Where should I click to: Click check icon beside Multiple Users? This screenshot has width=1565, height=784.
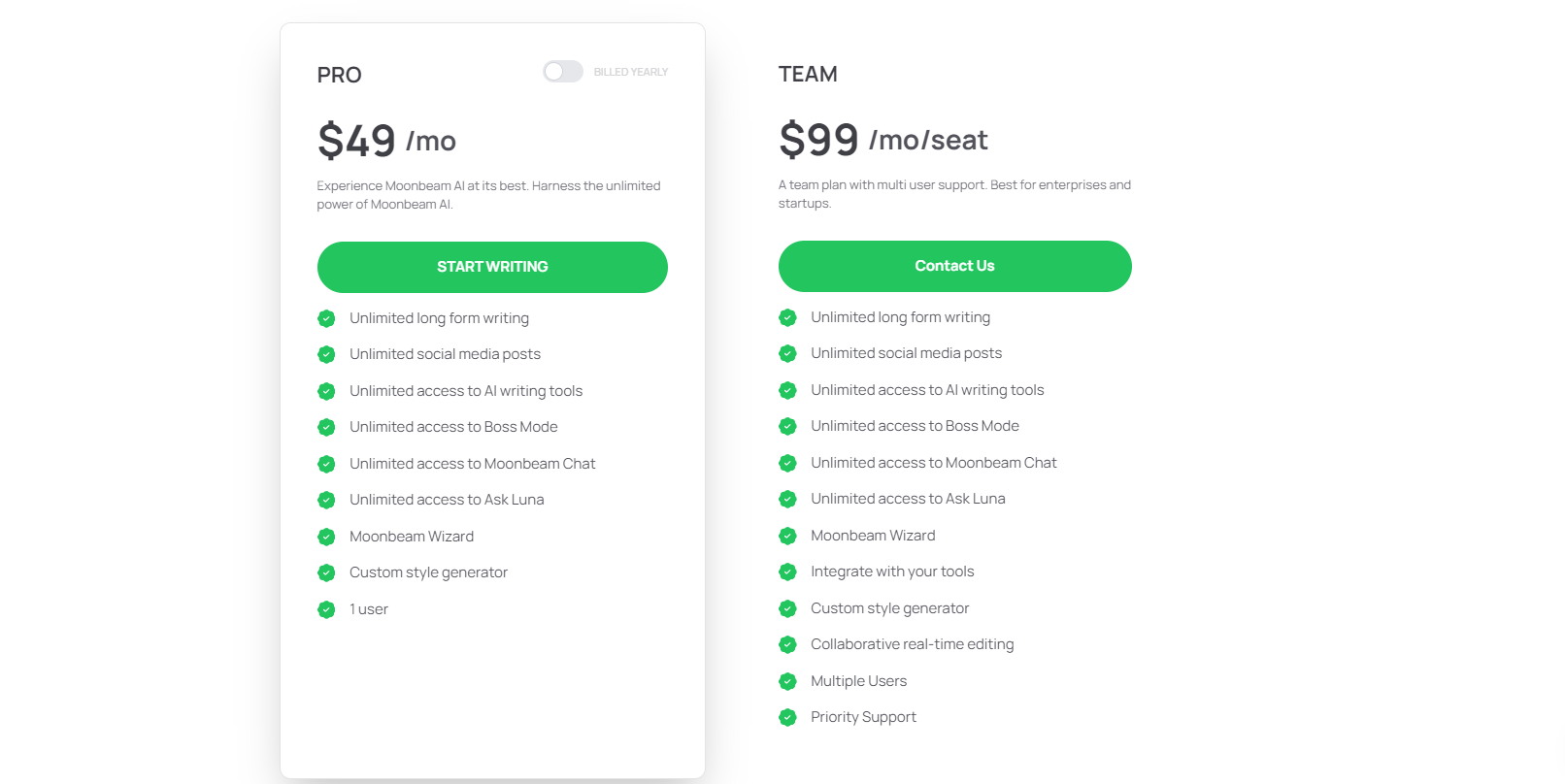pyautogui.click(x=787, y=681)
